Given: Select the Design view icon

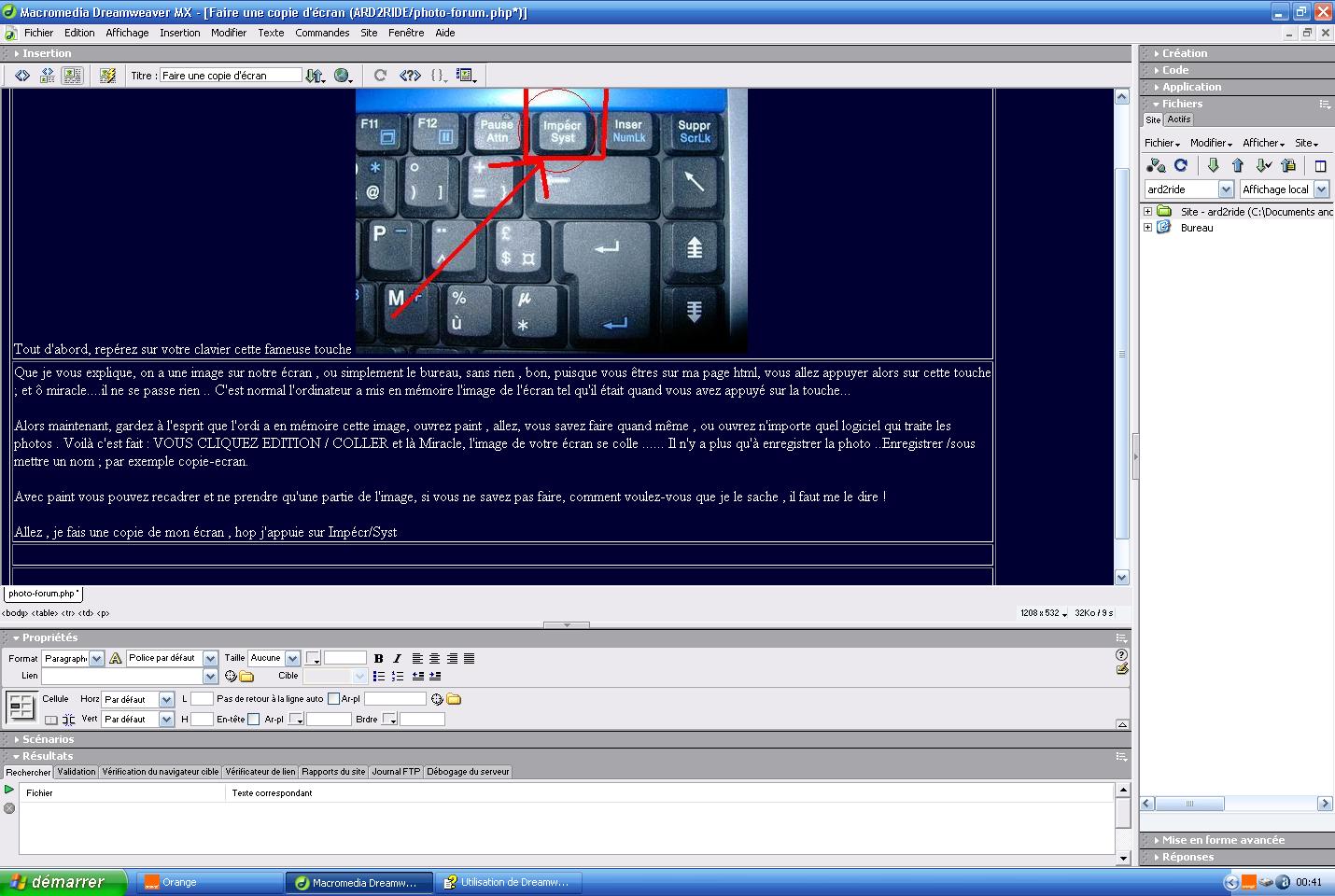Looking at the screenshot, I should pyautogui.click(x=72, y=76).
